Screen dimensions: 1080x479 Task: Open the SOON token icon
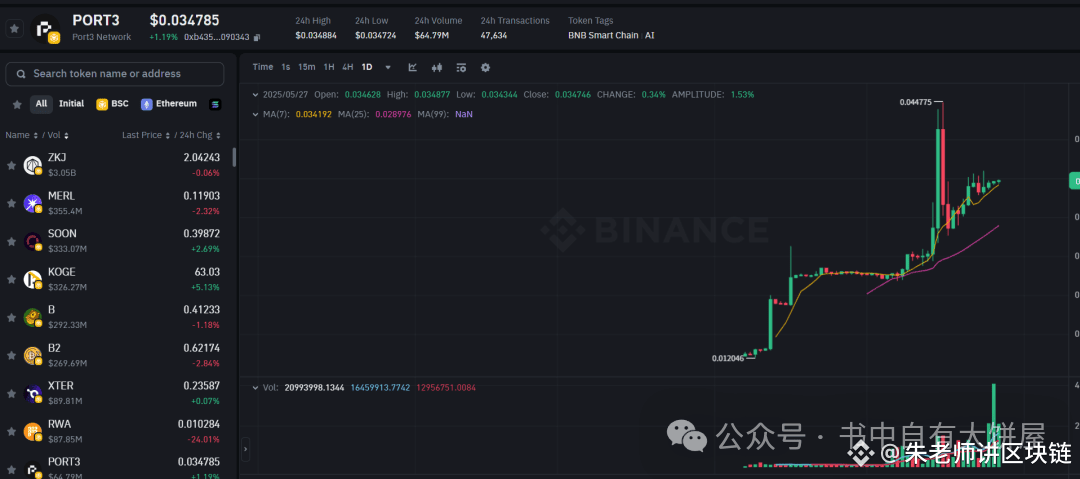click(33, 241)
